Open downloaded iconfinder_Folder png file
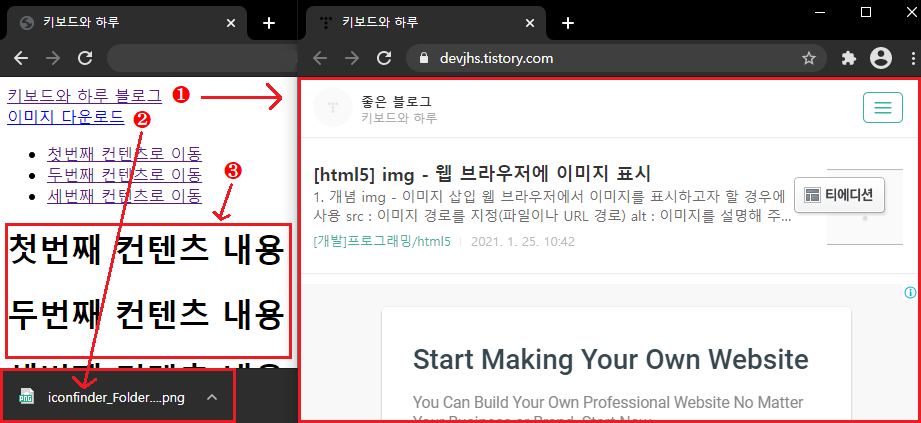921x423 pixels. 116,398
